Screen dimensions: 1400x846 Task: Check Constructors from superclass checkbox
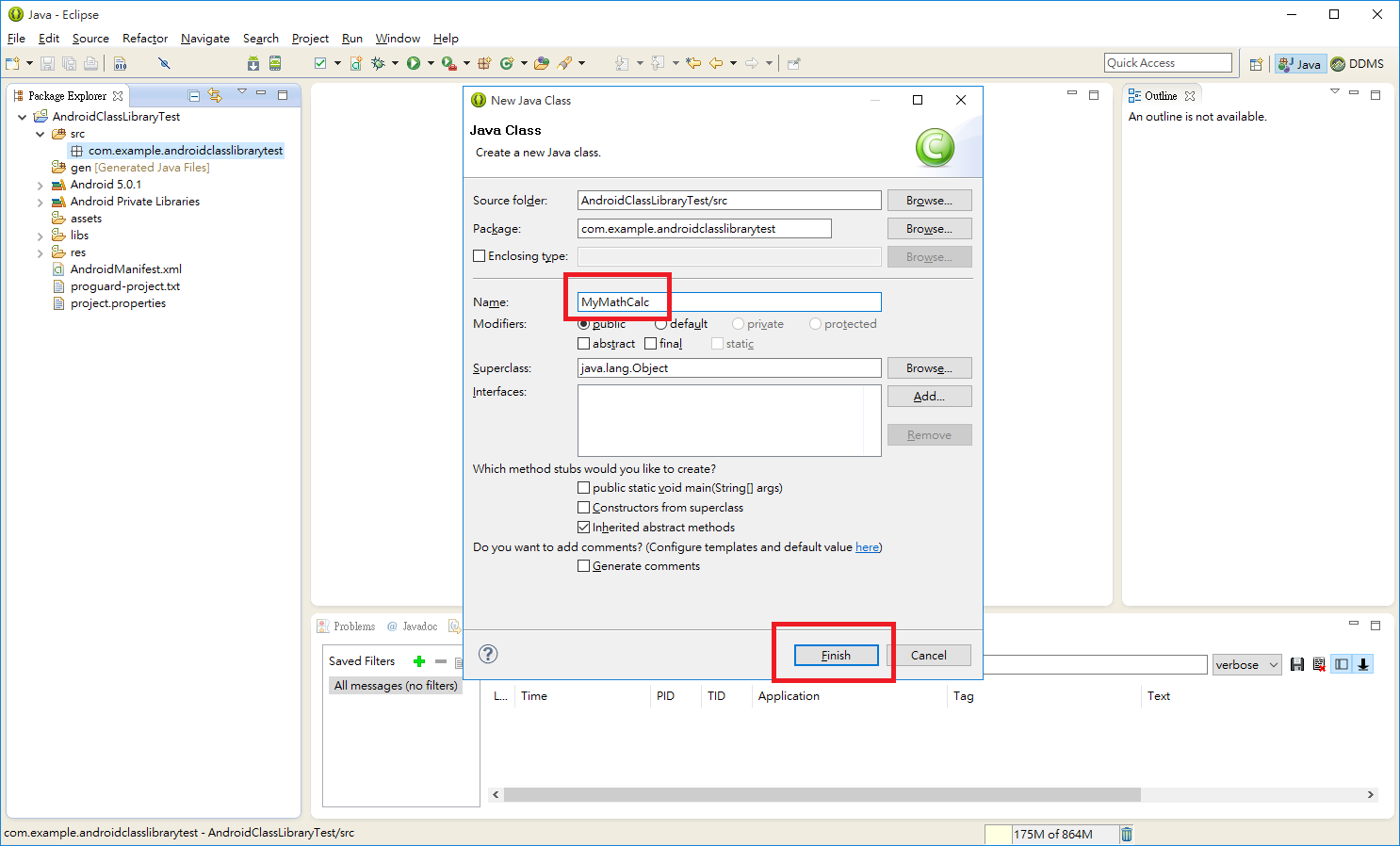584,508
